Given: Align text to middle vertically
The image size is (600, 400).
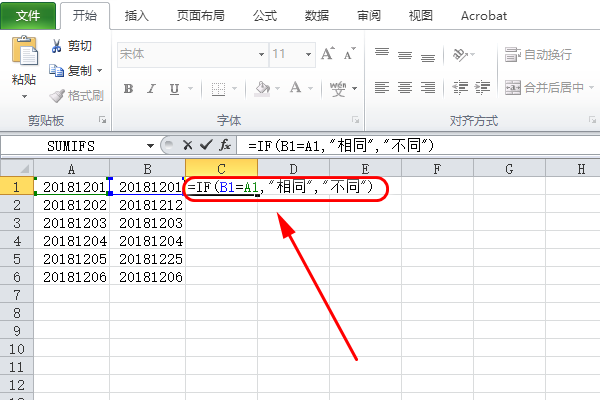Looking at the screenshot, I should tap(405, 54).
